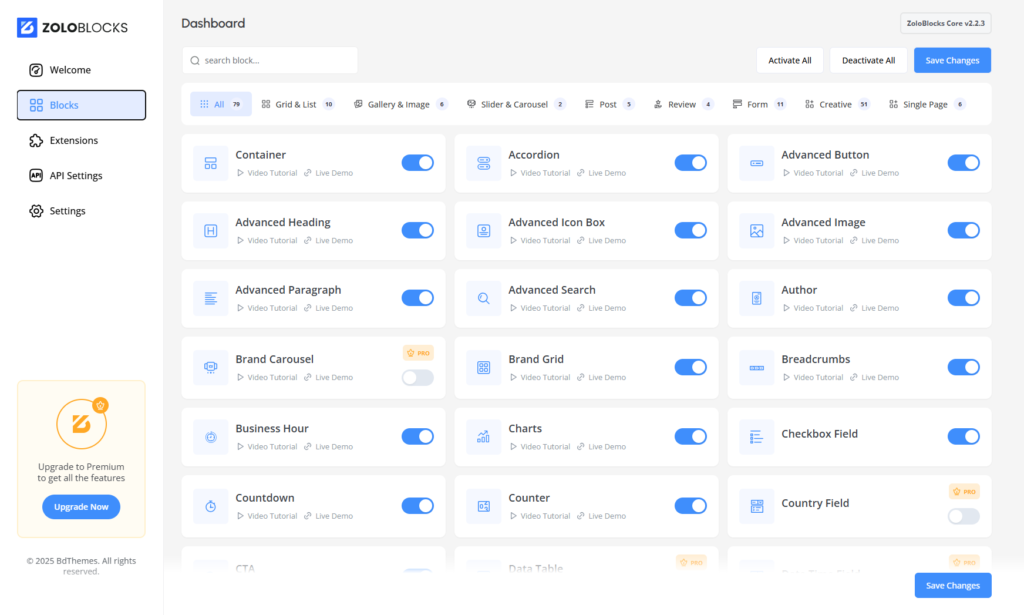
Task: Toggle the Author block off
Action: coord(963,298)
